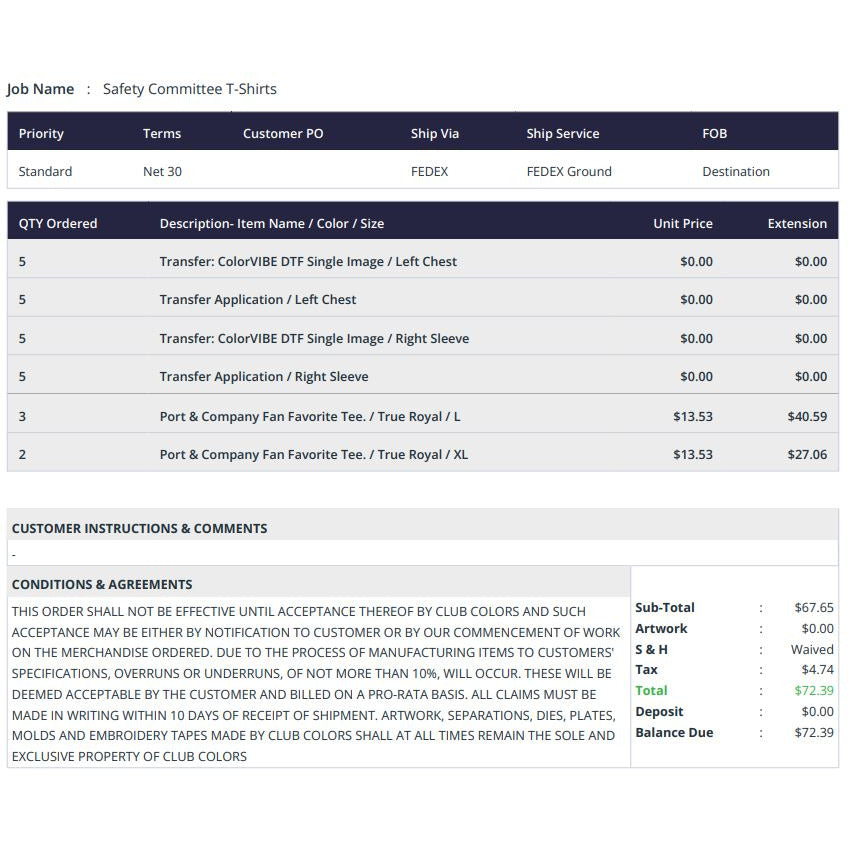Select the Conditions & Agreements heading
This screenshot has width=849, height=849.
coord(102,584)
